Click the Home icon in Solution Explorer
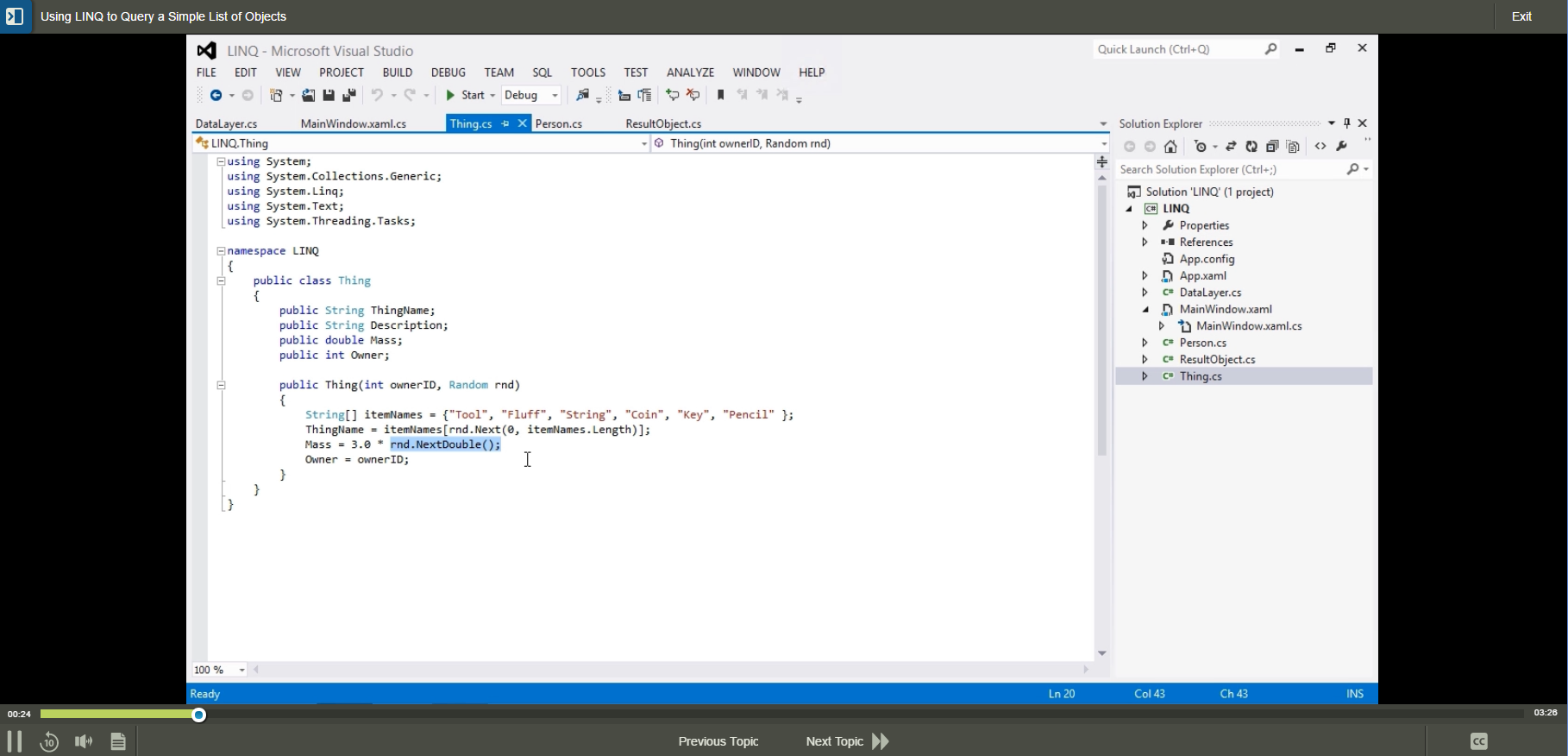 tap(1171, 147)
